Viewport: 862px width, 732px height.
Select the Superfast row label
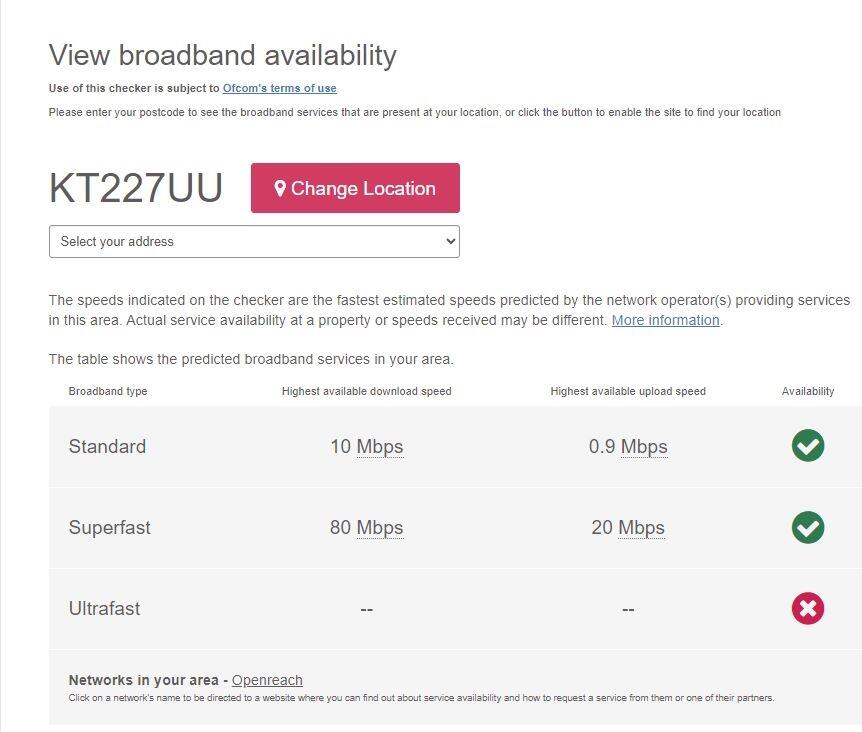(x=109, y=527)
